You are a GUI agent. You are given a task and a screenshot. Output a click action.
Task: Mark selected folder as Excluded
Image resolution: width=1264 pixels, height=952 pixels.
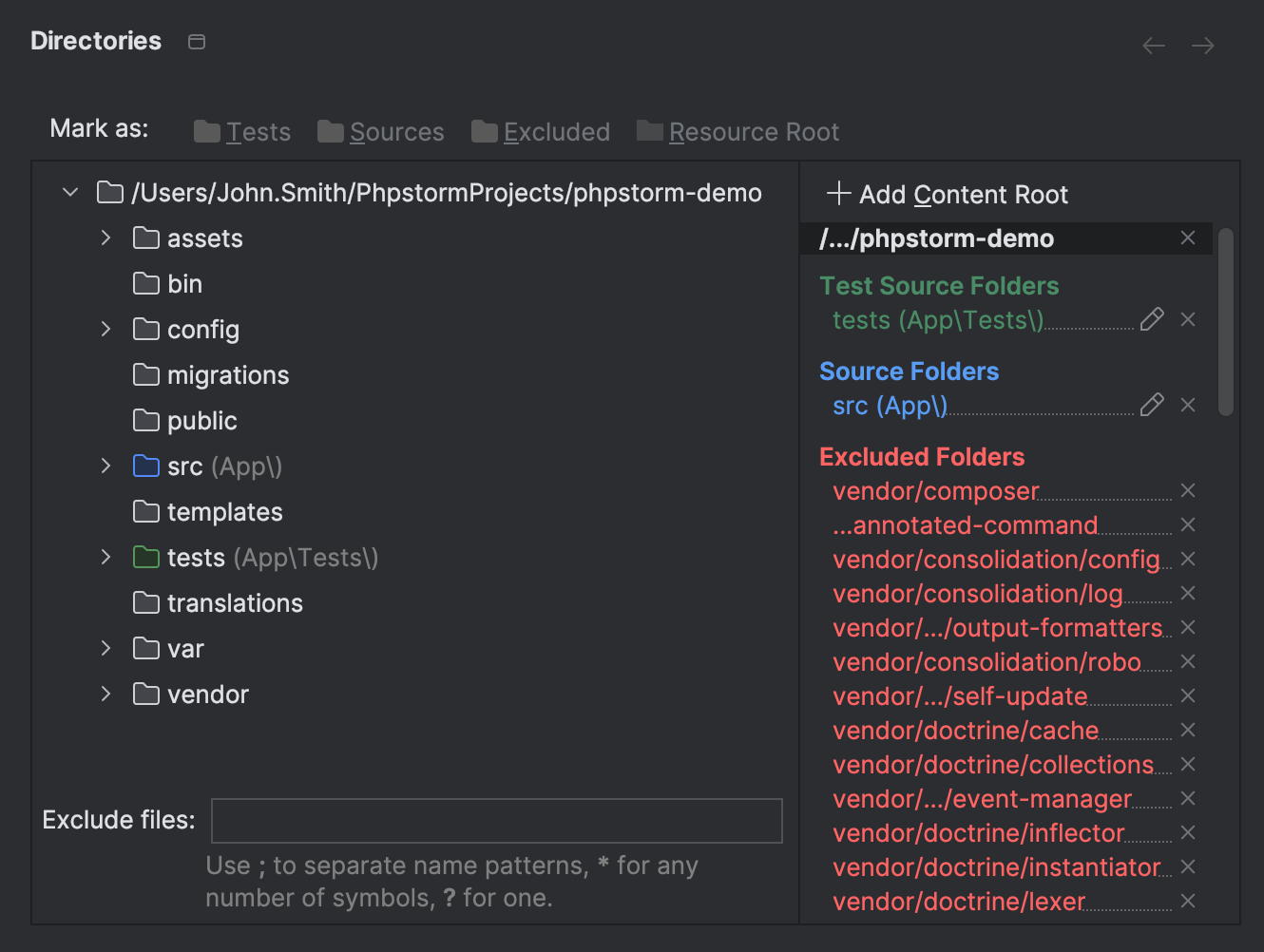pos(541,132)
